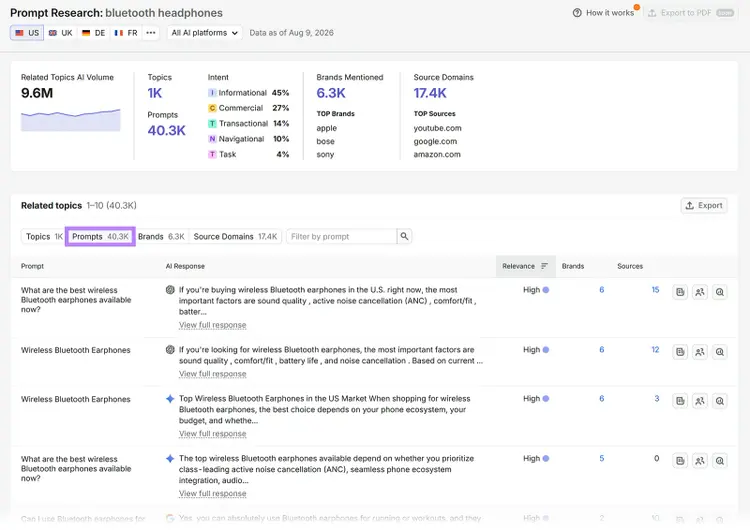Open brands people icon in 12-sources row
The width and height of the screenshot is (750, 530).
700,352
